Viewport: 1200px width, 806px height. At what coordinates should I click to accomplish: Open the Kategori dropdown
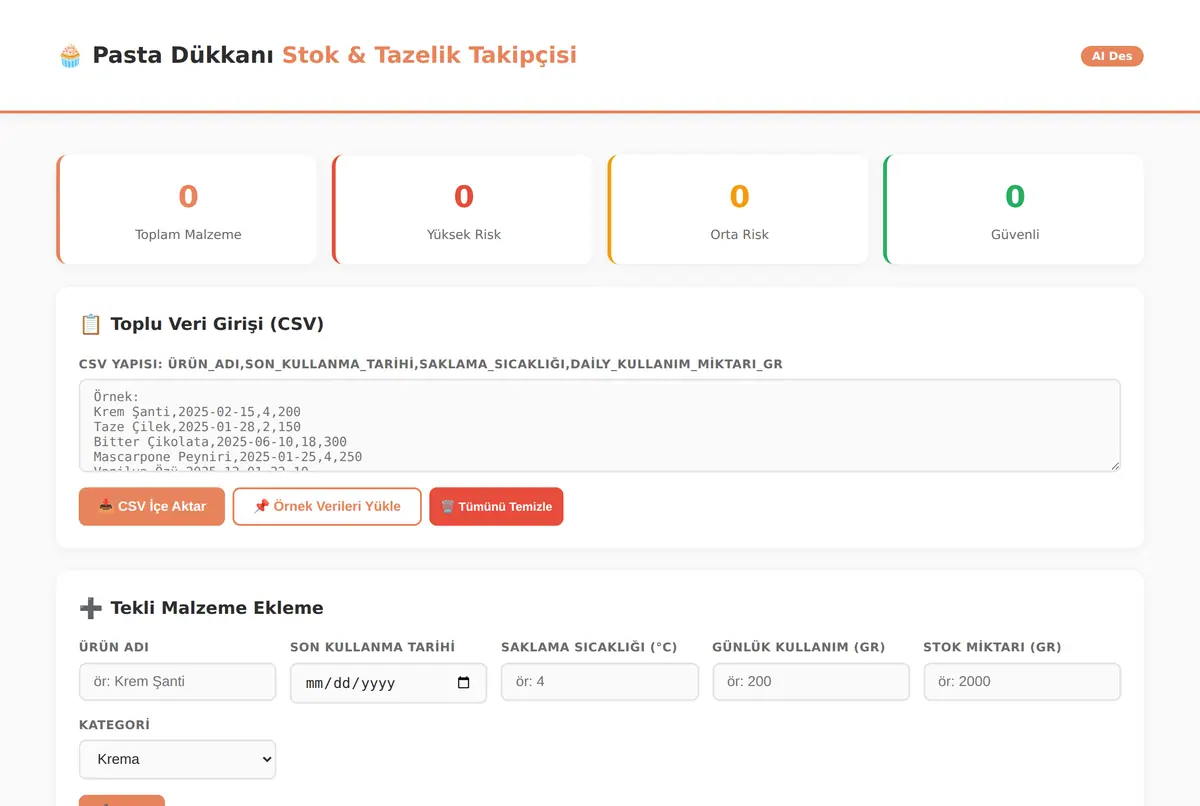pos(177,759)
